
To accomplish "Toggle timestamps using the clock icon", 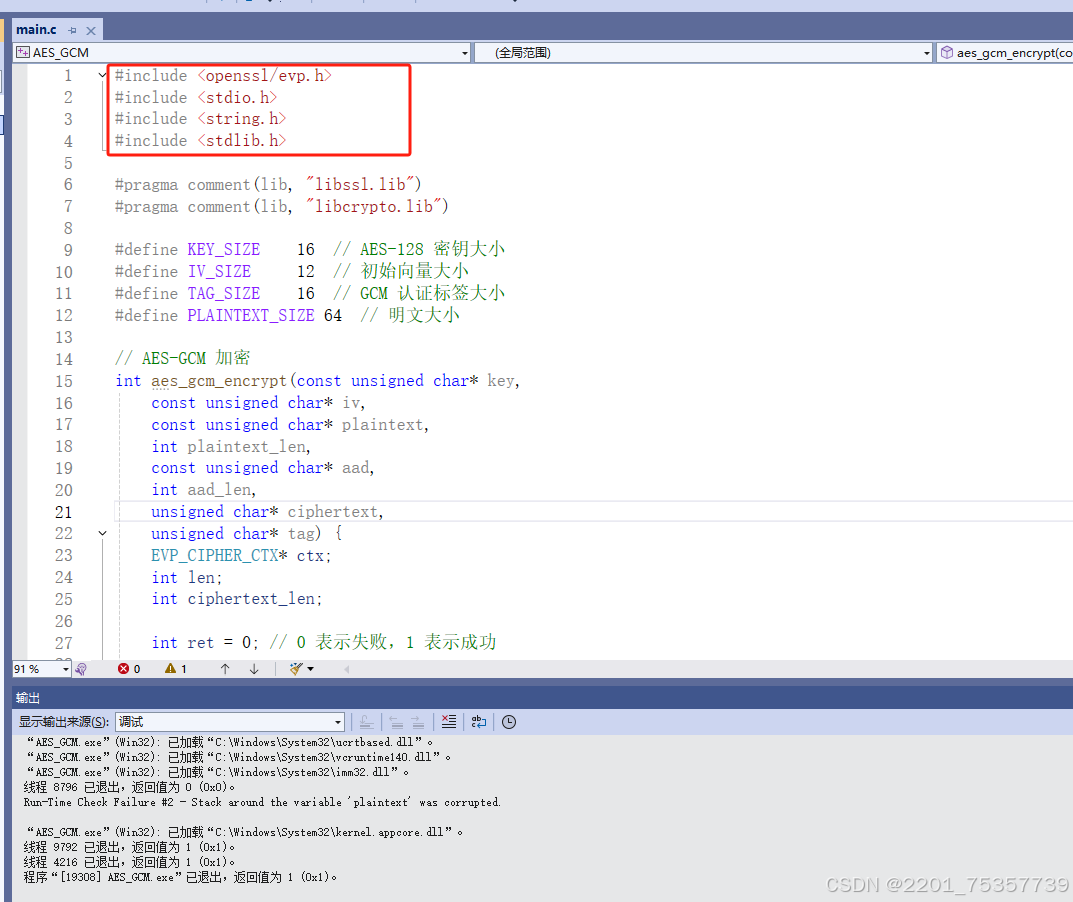I will pyautogui.click(x=508, y=721).
